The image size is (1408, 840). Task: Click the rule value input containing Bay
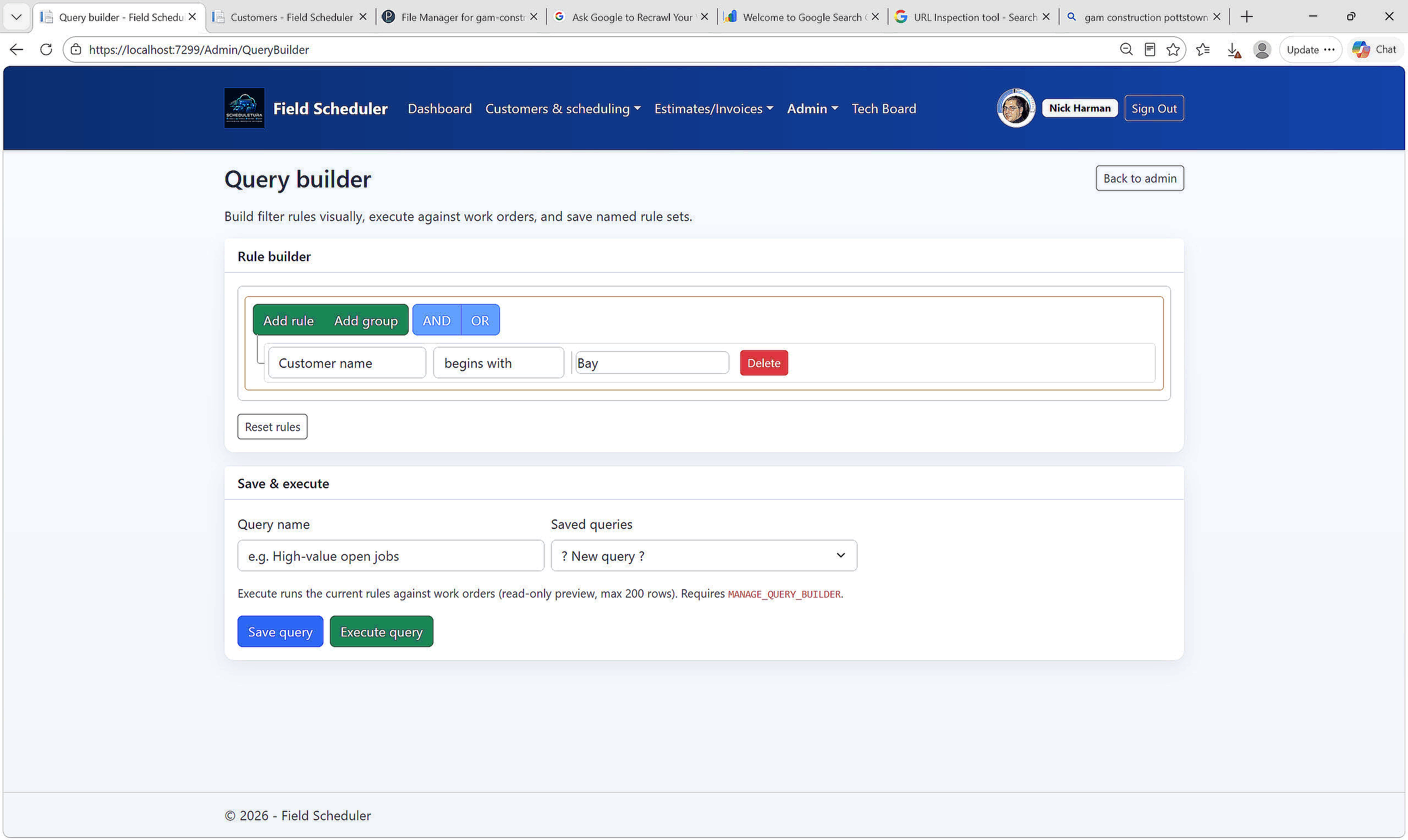(652, 363)
